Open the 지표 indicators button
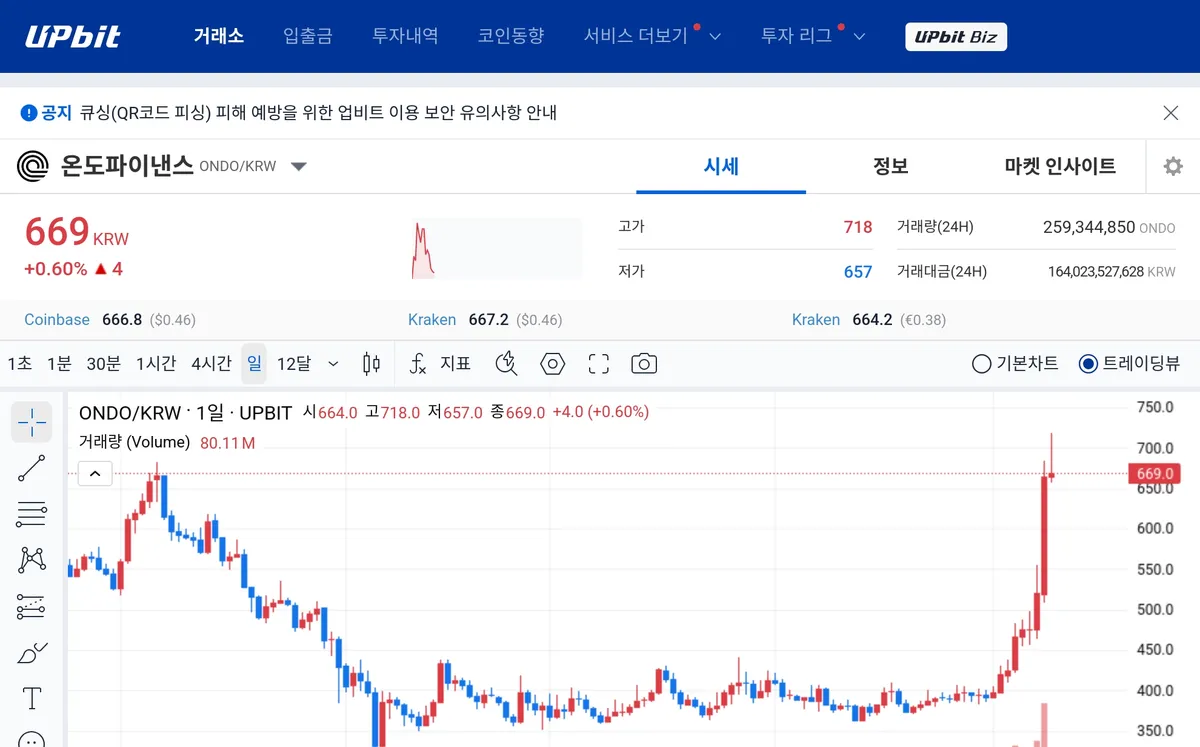 click(x=440, y=363)
